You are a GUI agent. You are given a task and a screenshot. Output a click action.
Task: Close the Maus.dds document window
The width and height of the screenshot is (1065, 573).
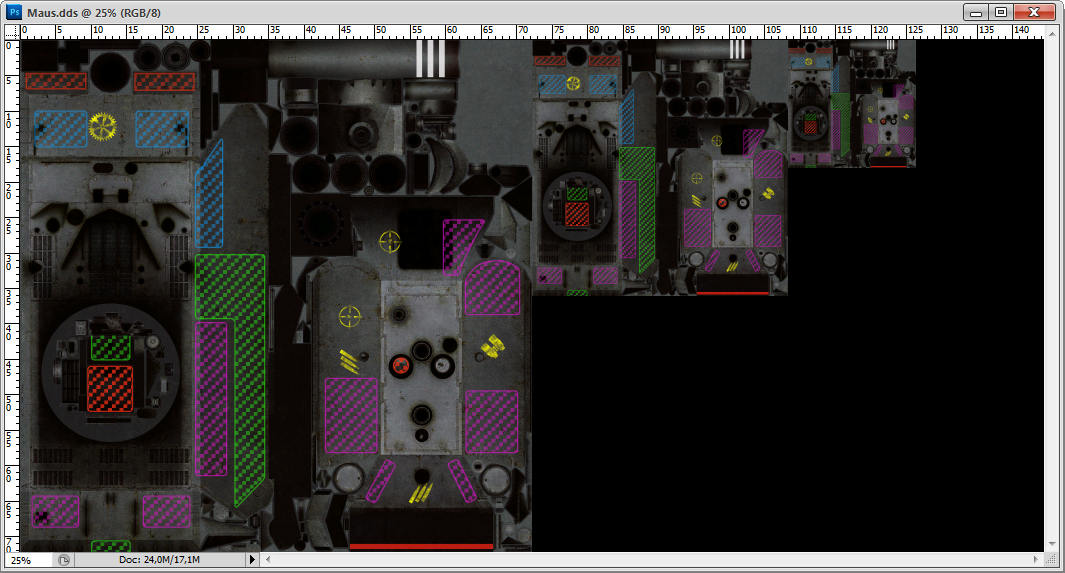[x=1034, y=12]
